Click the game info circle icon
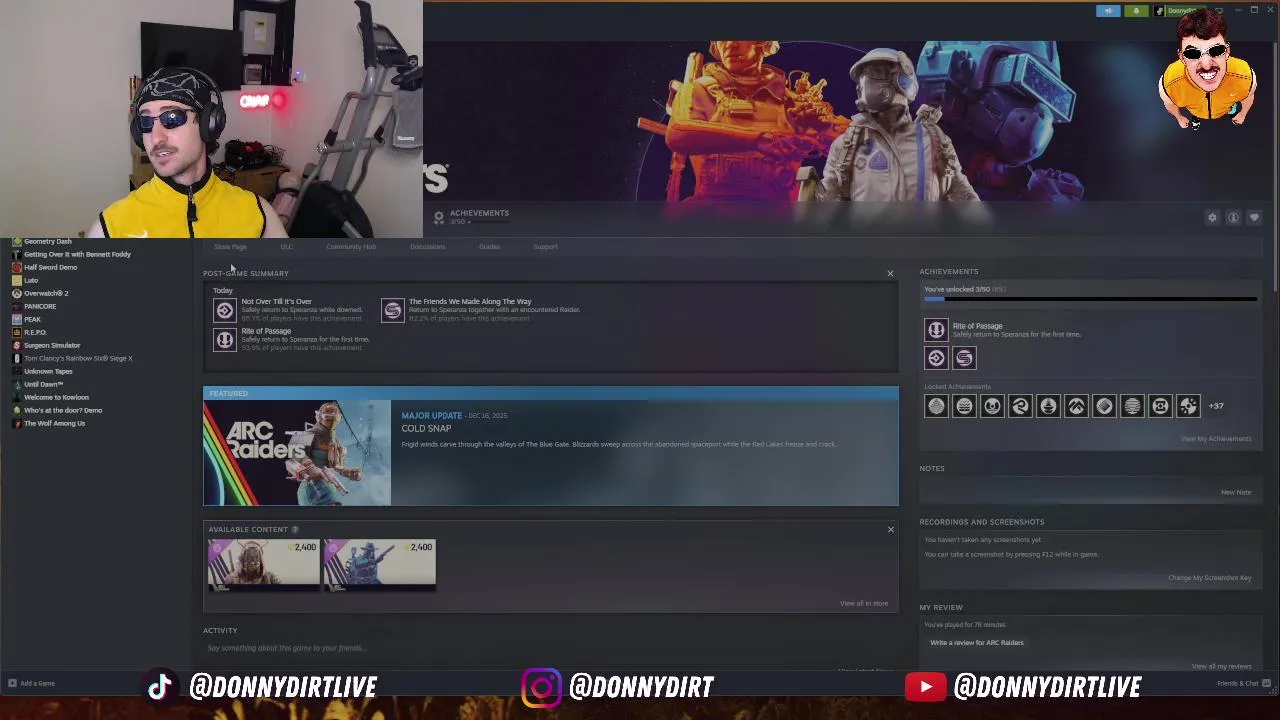Viewport: 1280px width, 720px height. point(1233,217)
